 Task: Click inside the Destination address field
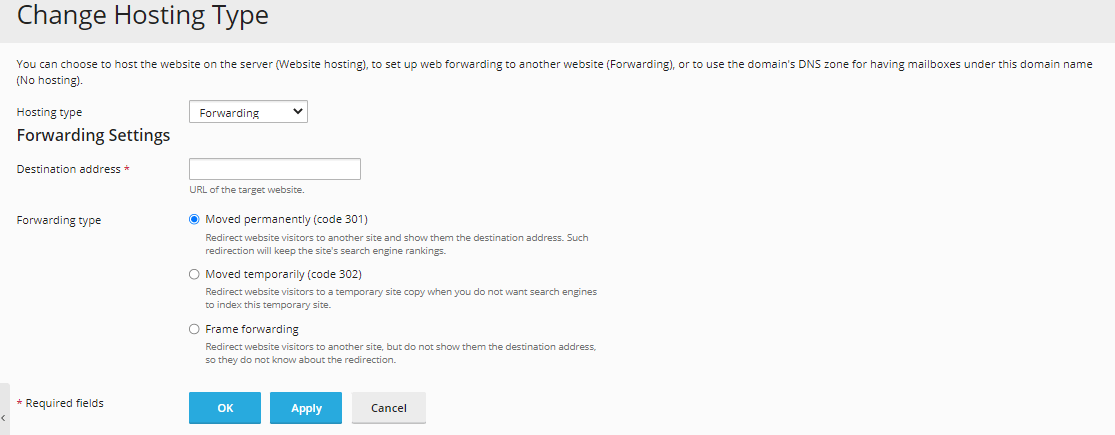pyautogui.click(x=274, y=169)
